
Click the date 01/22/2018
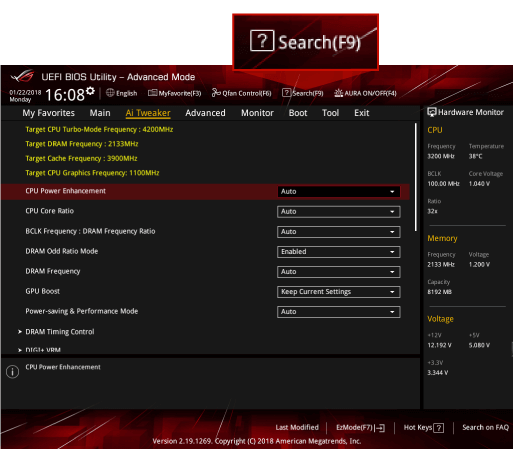(25, 92)
